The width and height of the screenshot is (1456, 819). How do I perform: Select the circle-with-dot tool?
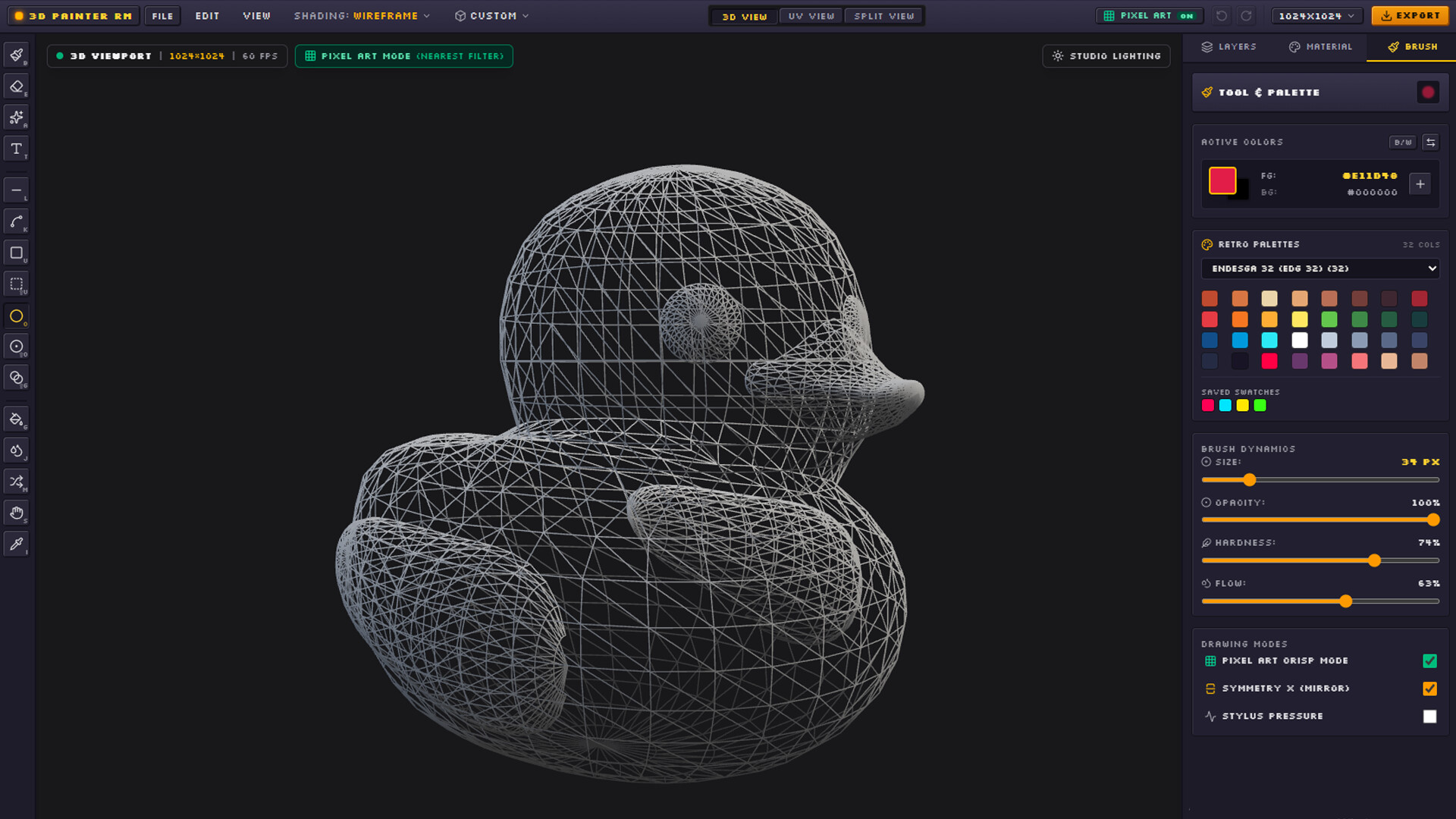[17, 347]
